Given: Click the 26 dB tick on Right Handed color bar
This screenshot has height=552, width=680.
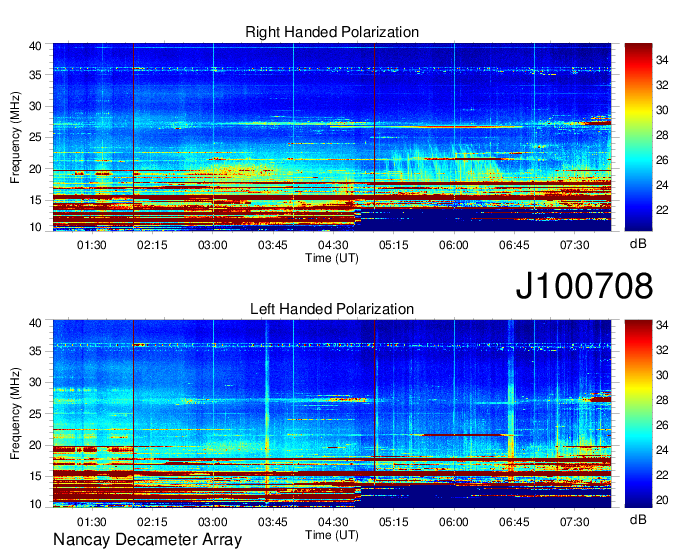Looking at the screenshot, I should 662,160.
